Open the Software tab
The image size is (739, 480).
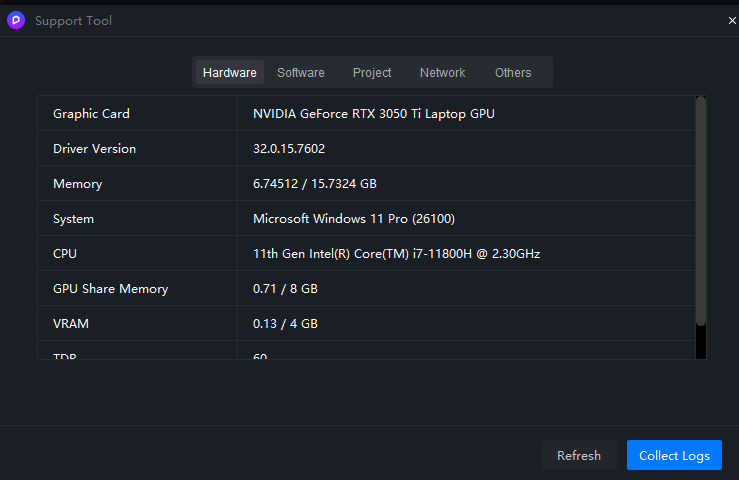coord(301,73)
